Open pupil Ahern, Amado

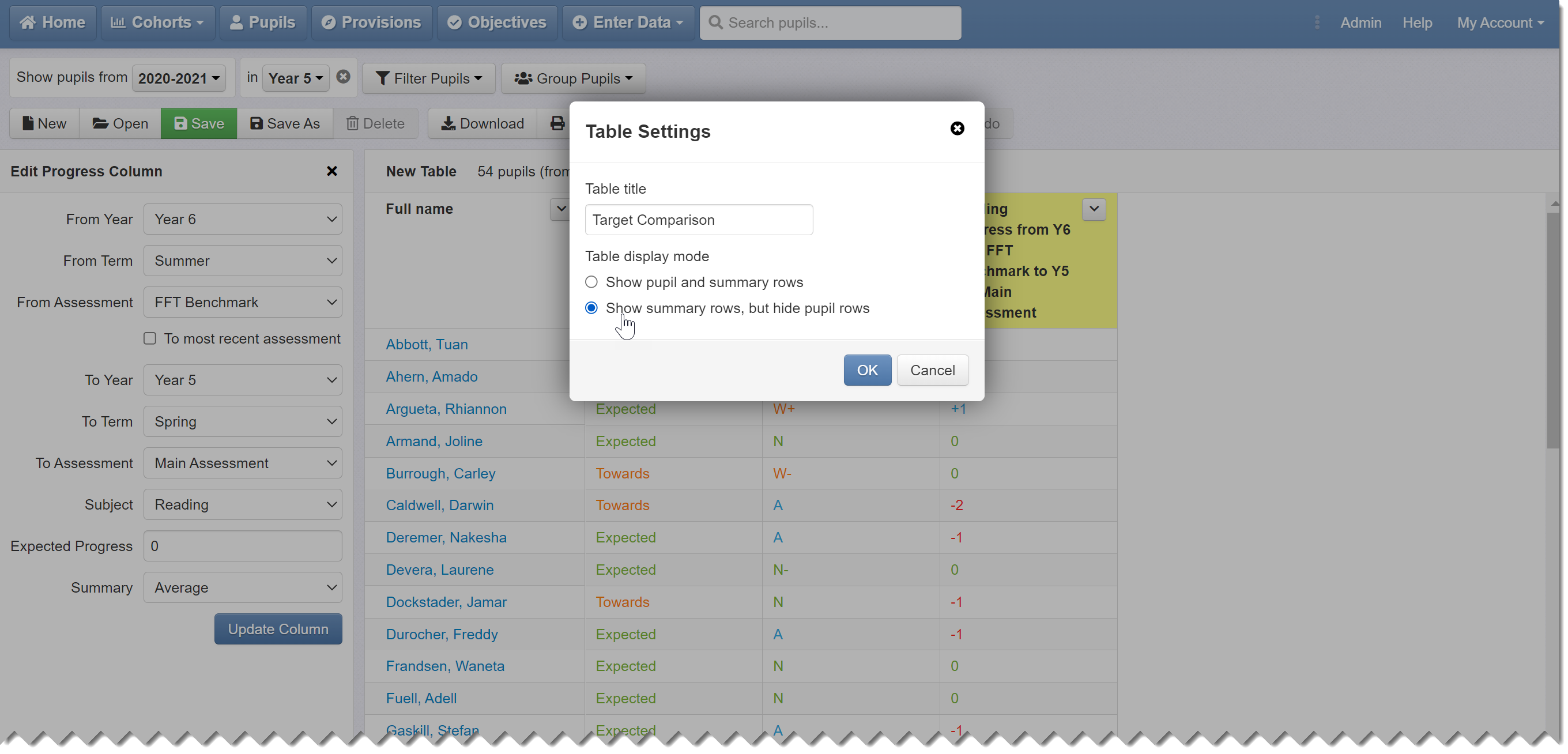pyautogui.click(x=432, y=376)
